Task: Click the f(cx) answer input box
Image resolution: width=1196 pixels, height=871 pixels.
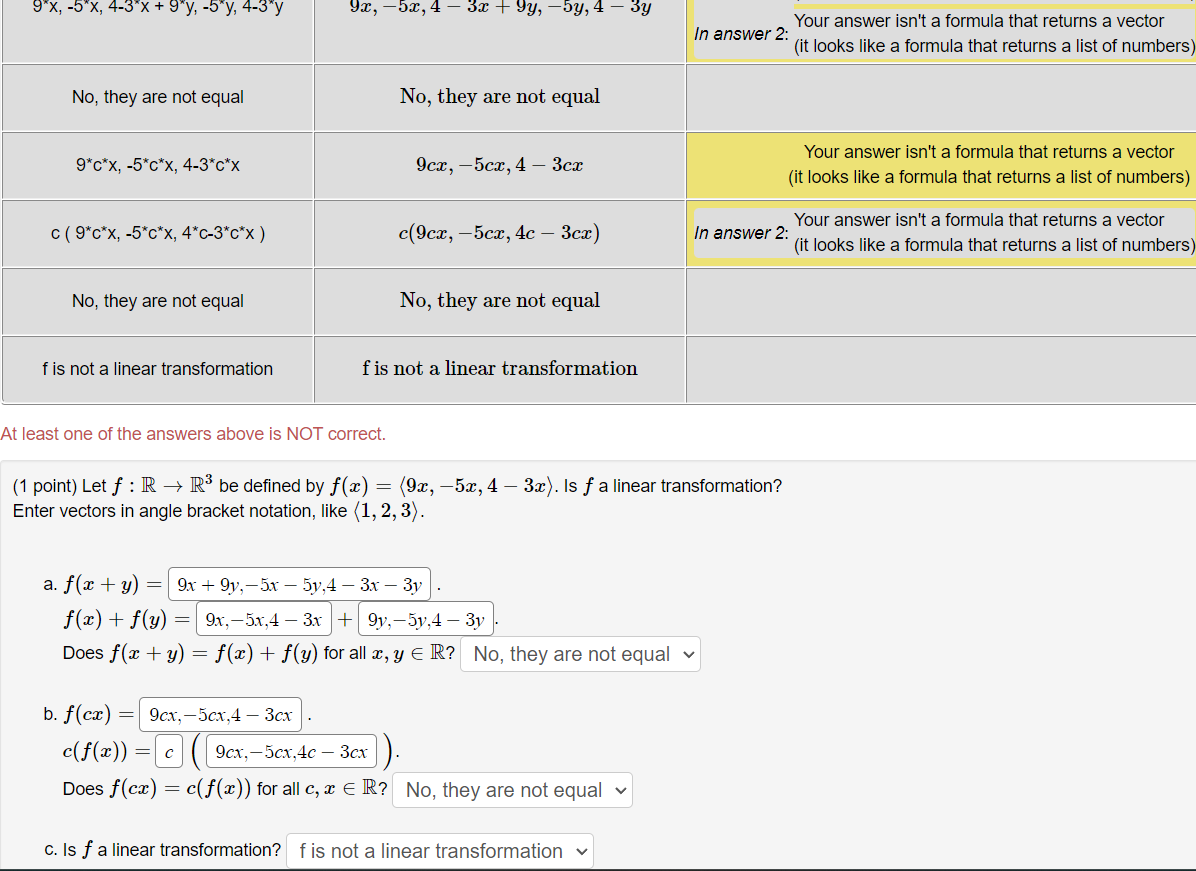Action: pyautogui.click(x=222, y=713)
